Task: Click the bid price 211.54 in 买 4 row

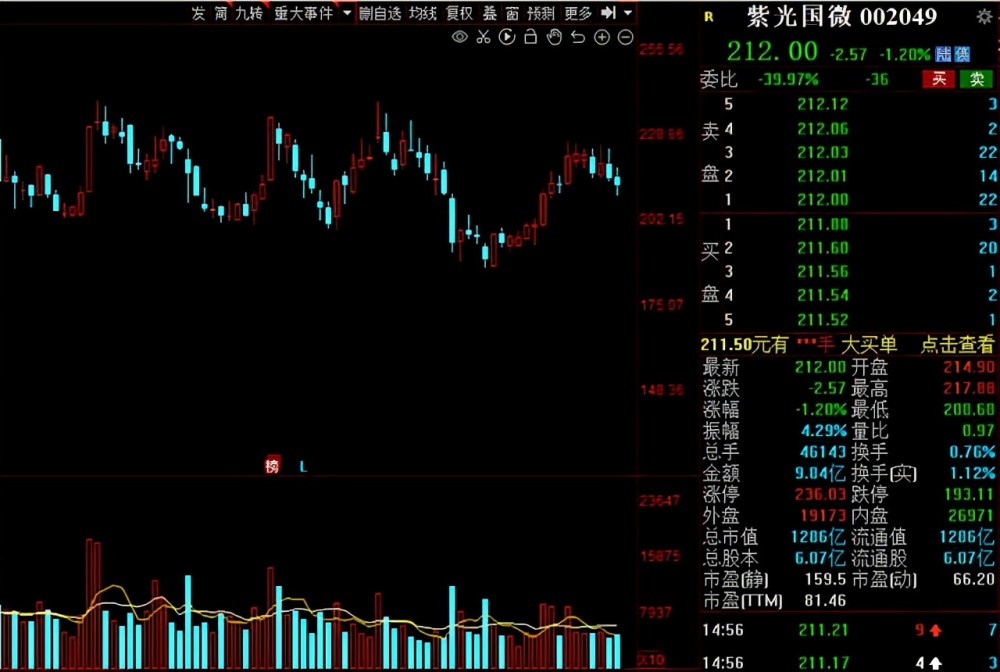Action: [823, 296]
